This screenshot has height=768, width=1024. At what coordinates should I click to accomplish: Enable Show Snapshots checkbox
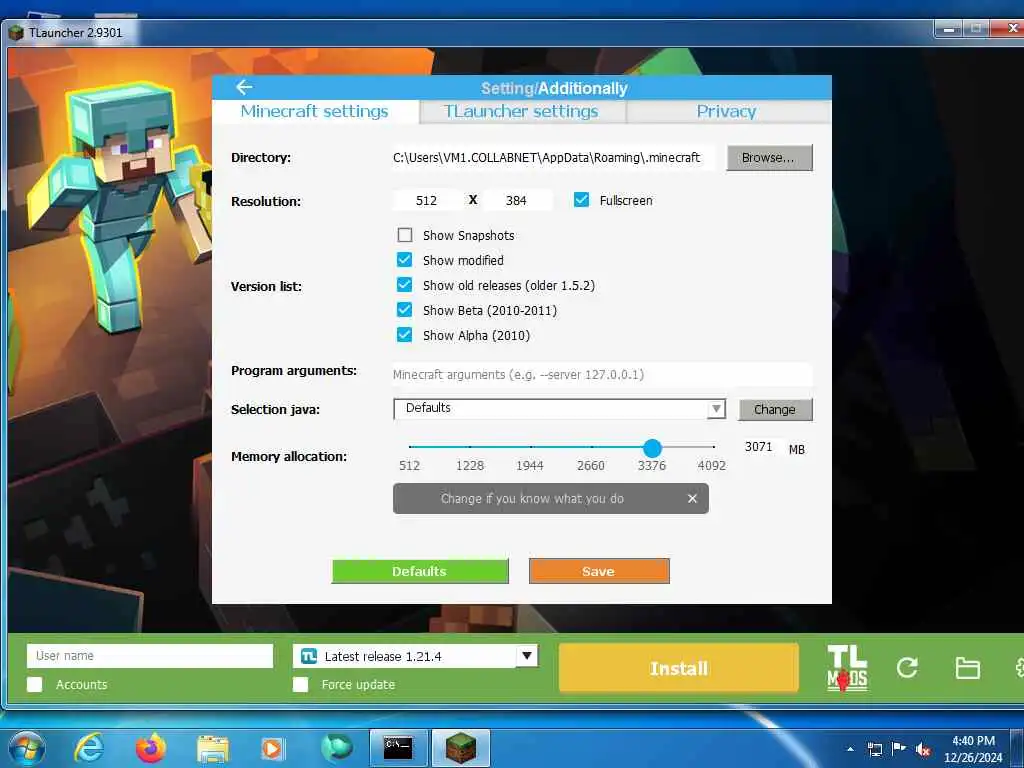405,235
